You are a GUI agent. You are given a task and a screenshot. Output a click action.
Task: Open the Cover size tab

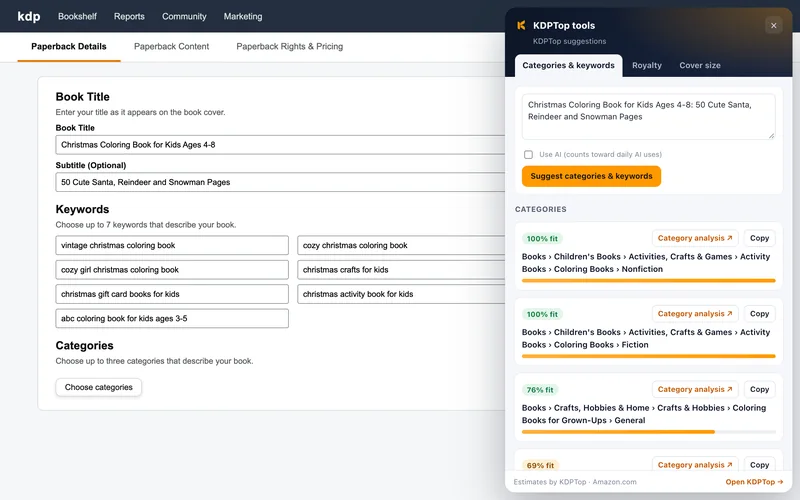(699, 65)
